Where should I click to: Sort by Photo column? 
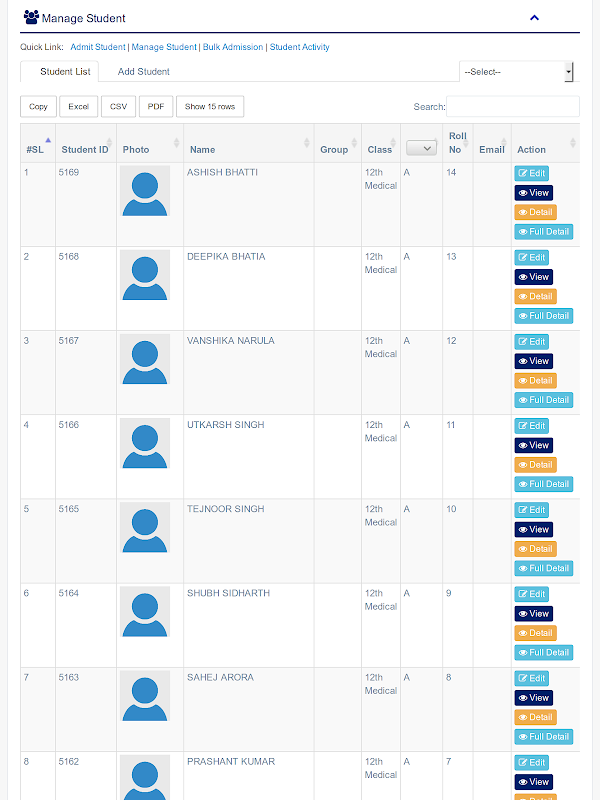[x=150, y=143]
